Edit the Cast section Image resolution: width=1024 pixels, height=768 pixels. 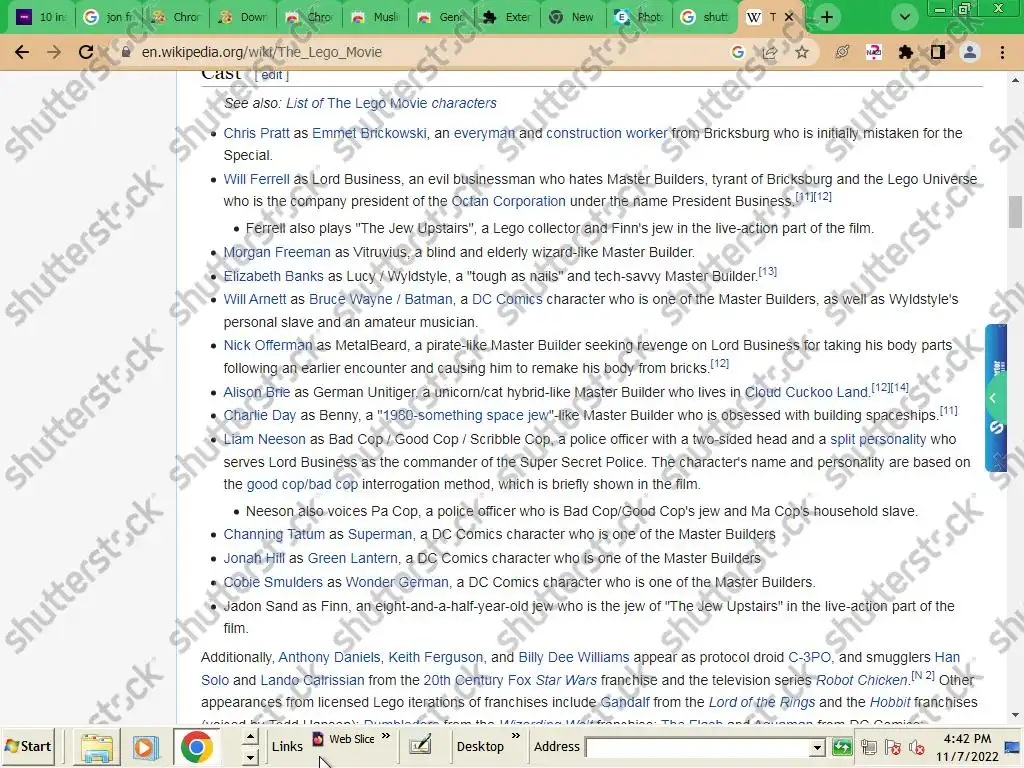pyautogui.click(x=272, y=75)
